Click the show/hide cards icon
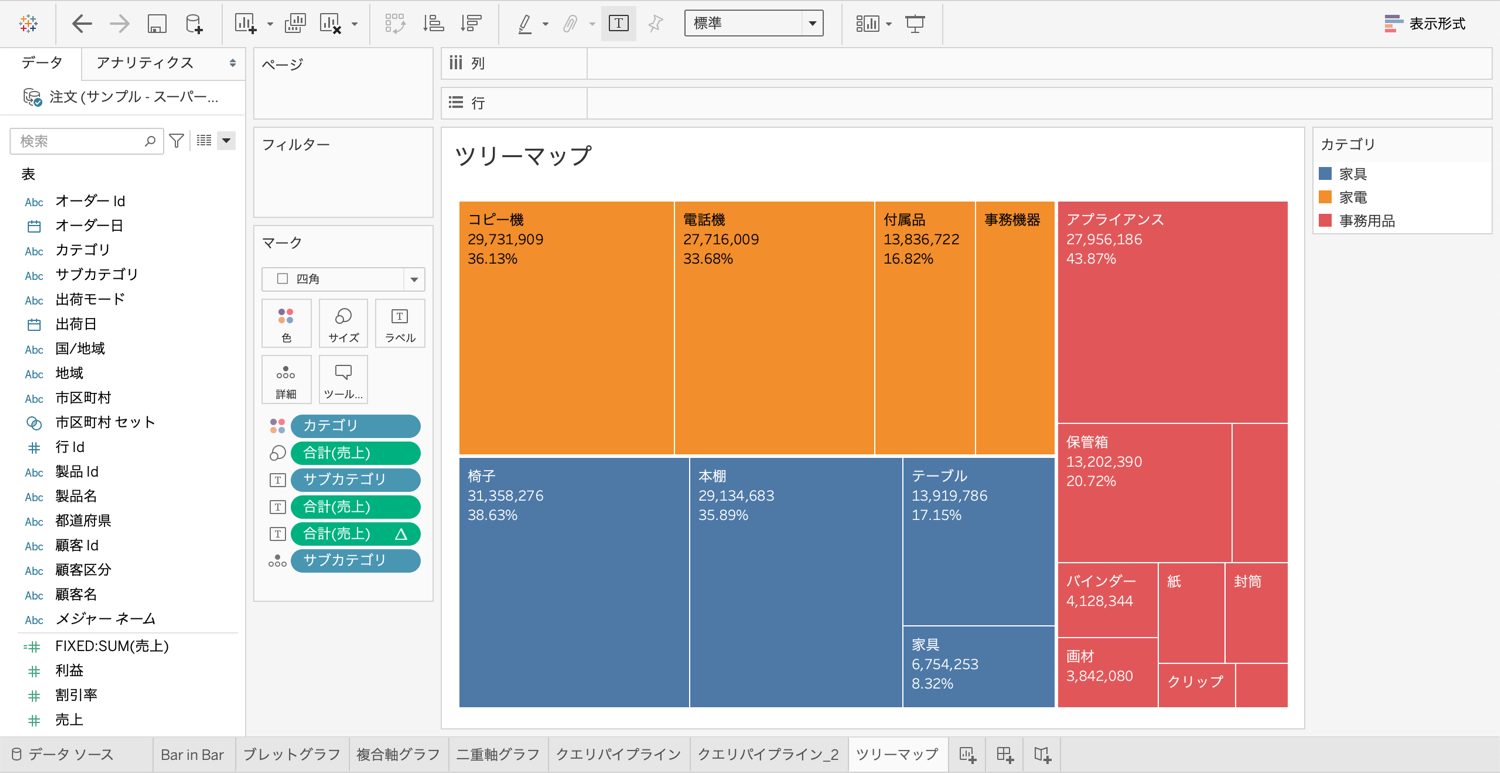 point(867,23)
